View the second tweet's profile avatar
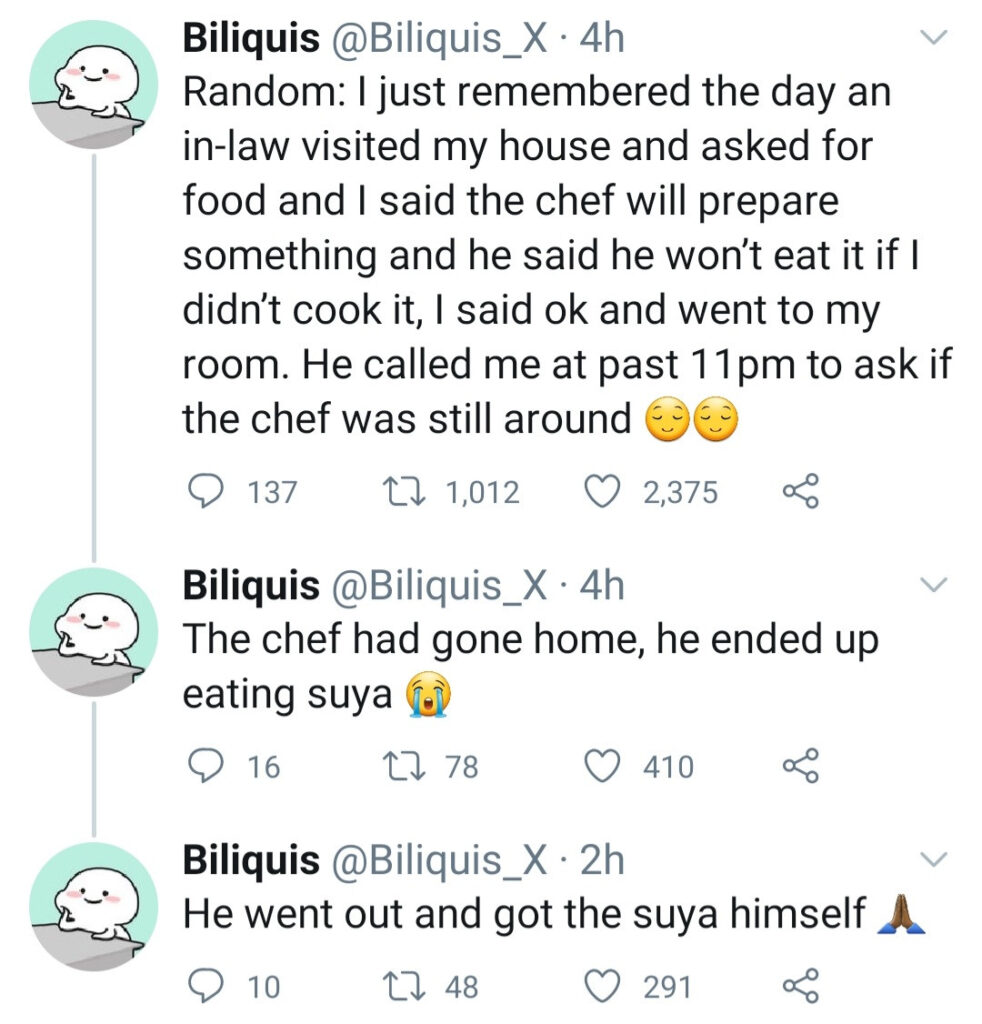 point(93,632)
